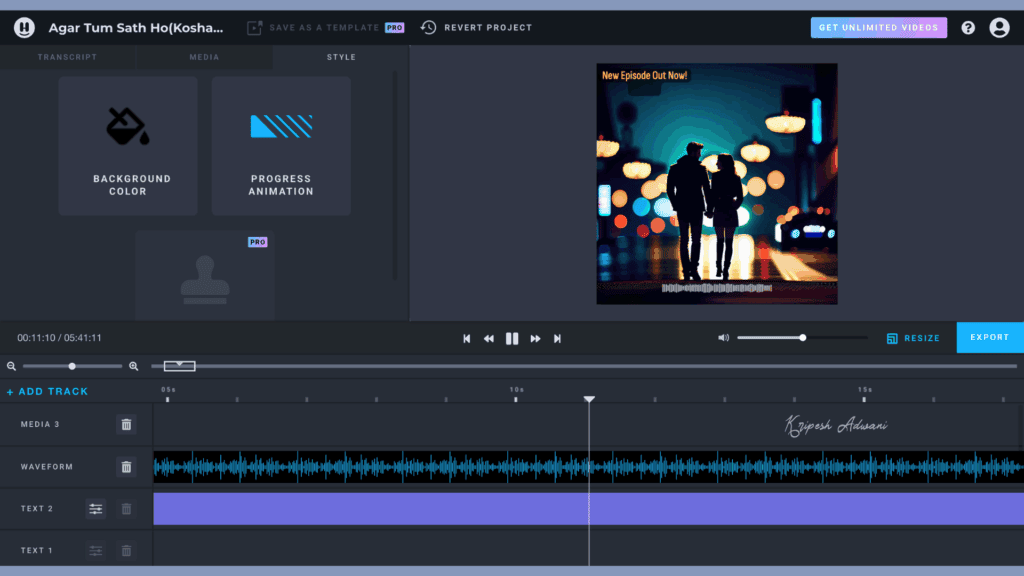The image size is (1024, 576).
Task: Zoom in the timeline with the plus magnifier
Action: click(134, 366)
